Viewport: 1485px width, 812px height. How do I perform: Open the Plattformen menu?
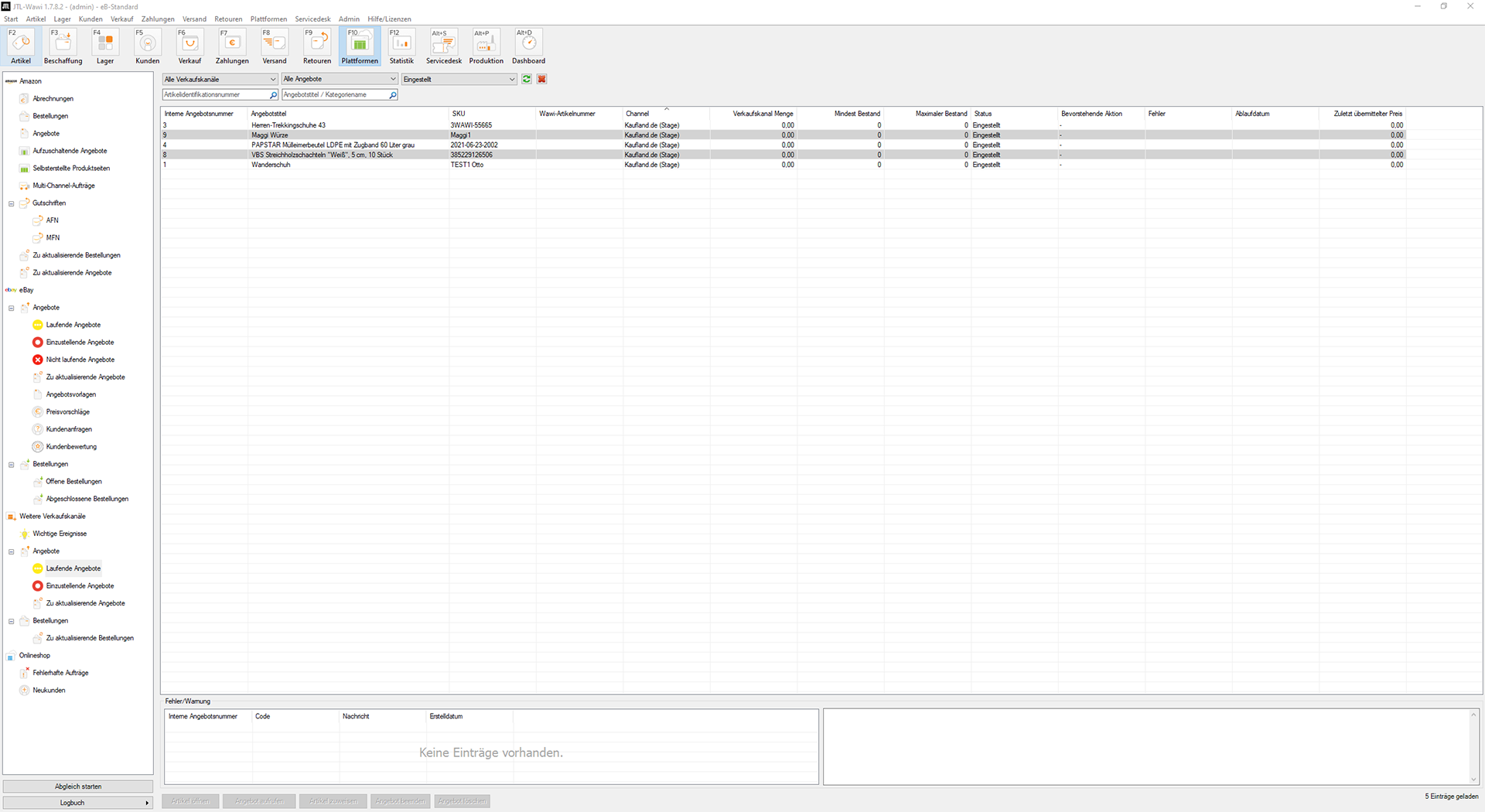268,19
